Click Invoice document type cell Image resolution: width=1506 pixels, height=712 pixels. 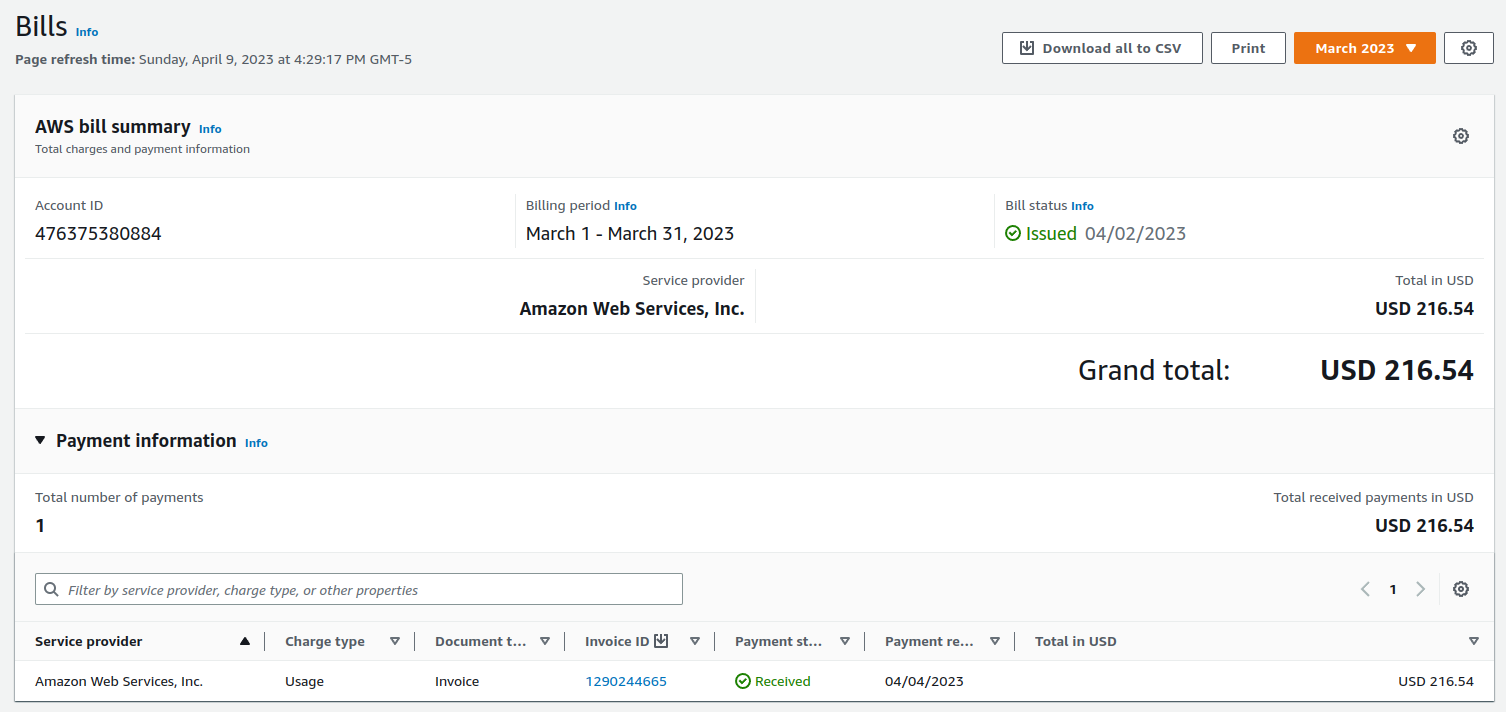point(457,681)
